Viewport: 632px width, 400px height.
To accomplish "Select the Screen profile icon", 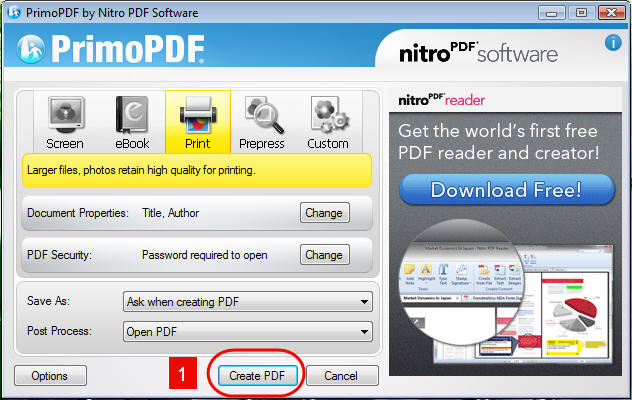I will pyautogui.click(x=66, y=123).
